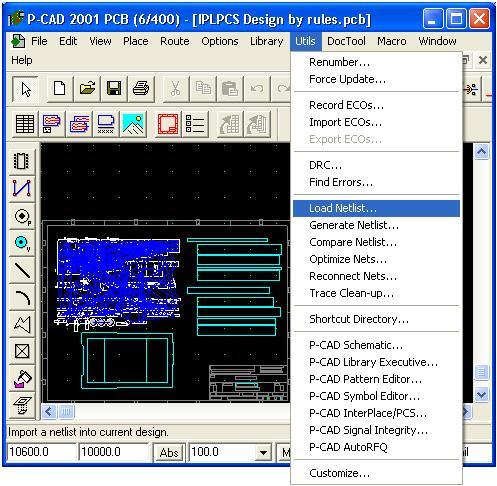The height and width of the screenshot is (486, 497).
Task: Select the Place Polygon tool
Action: [22, 324]
